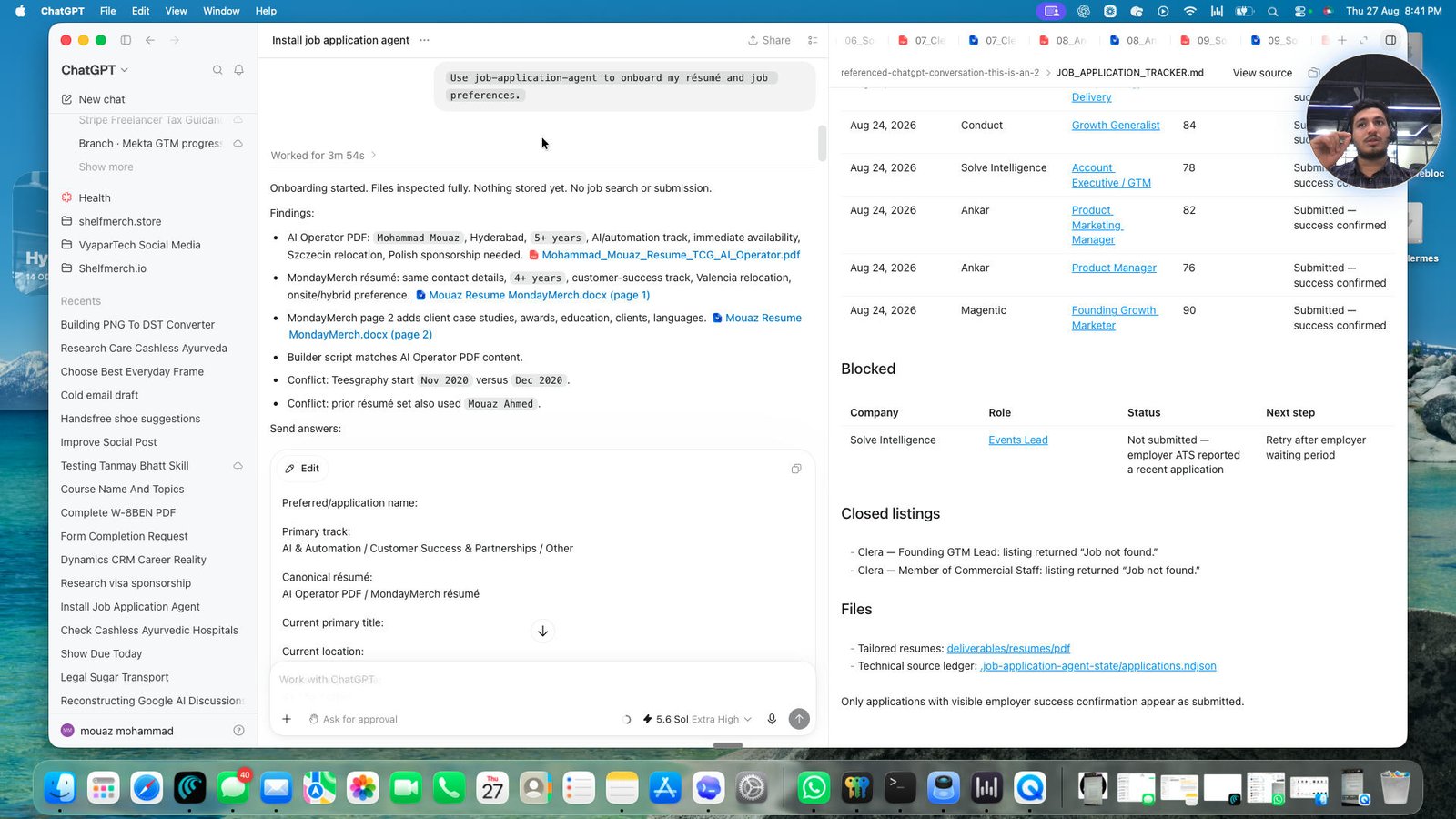The width and height of the screenshot is (1456, 819).
Task: Go back with the left arrow
Action: (150, 40)
